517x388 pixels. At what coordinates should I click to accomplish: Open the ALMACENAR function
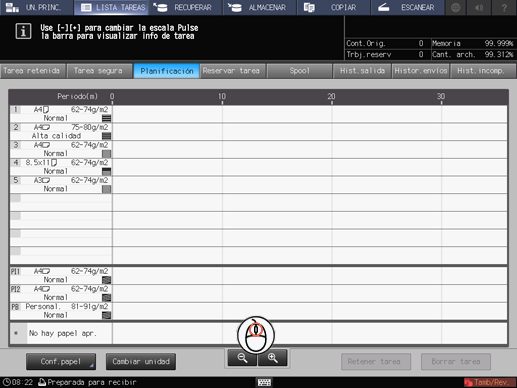click(260, 7)
